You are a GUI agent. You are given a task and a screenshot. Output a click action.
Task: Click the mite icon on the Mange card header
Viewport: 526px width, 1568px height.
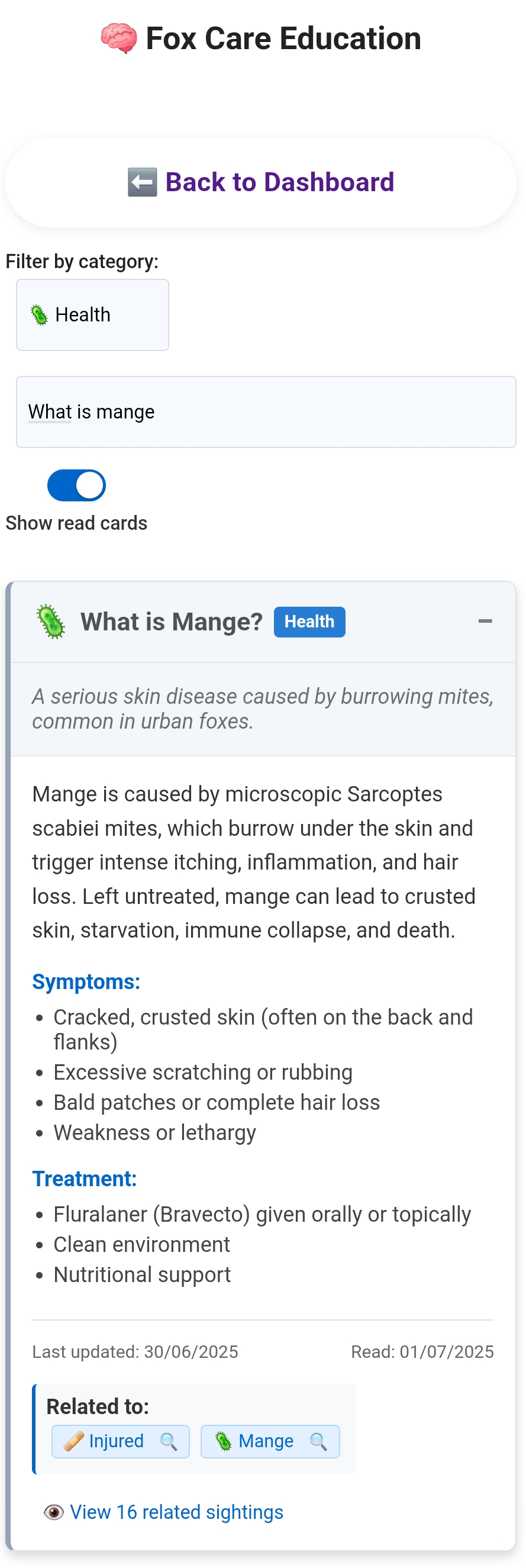(x=51, y=622)
